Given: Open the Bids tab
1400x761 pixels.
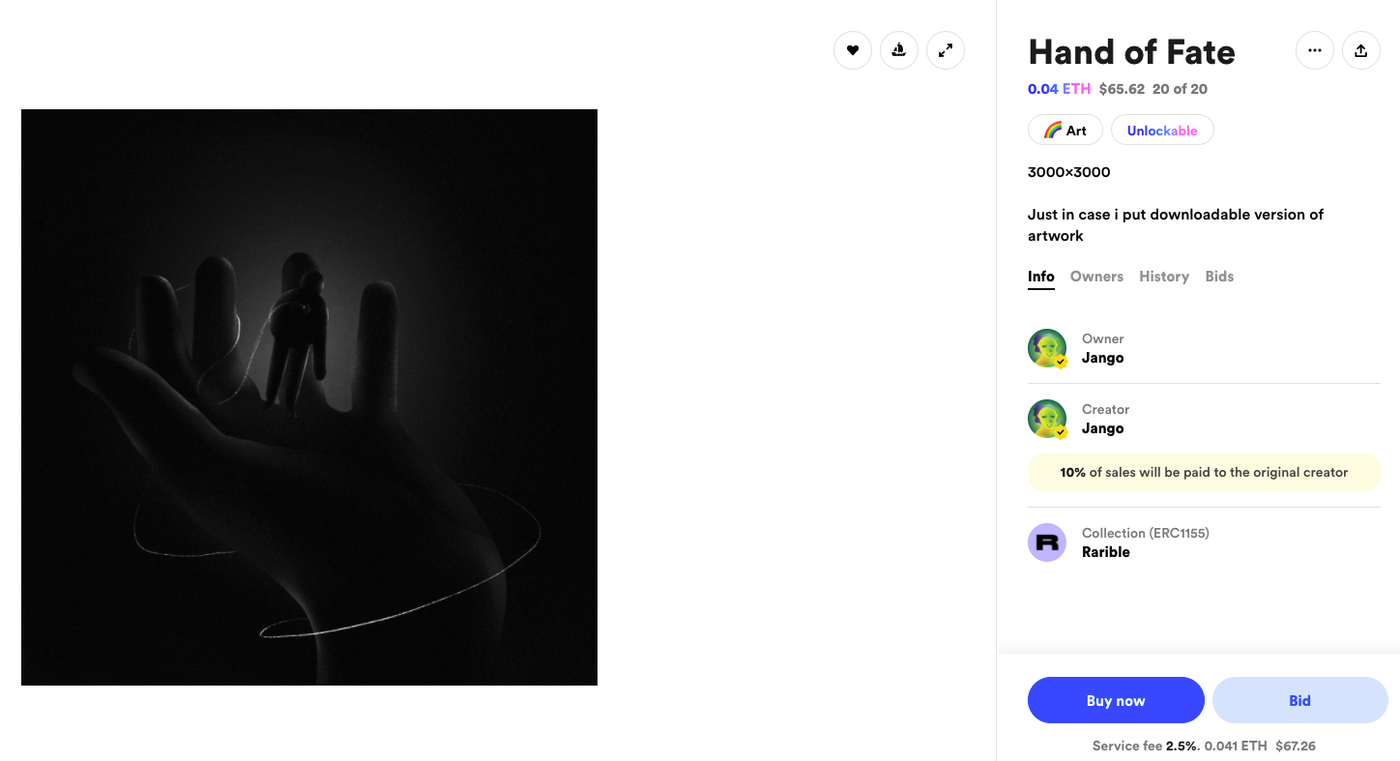Looking at the screenshot, I should (x=1219, y=276).
